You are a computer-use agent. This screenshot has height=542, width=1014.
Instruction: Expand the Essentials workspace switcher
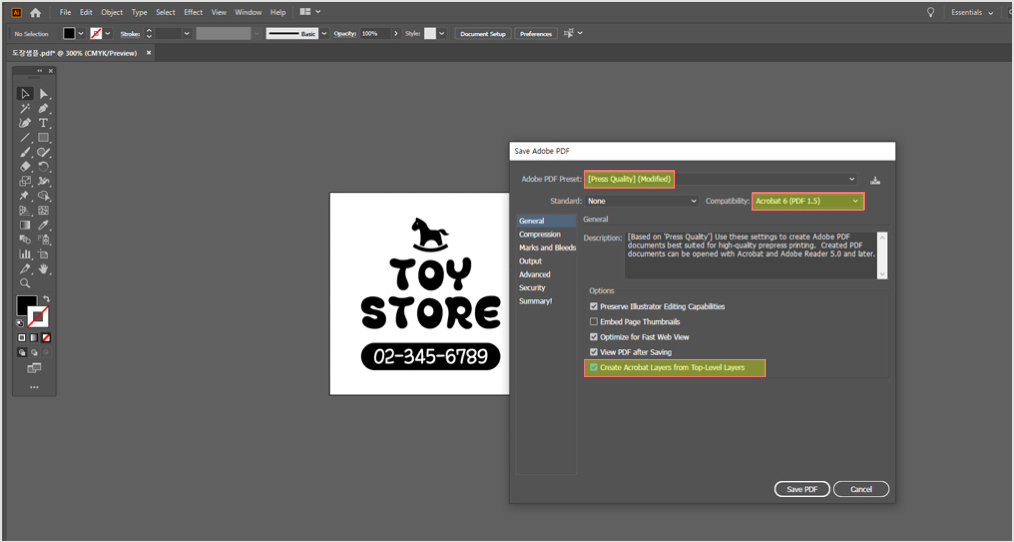[972, 12]
